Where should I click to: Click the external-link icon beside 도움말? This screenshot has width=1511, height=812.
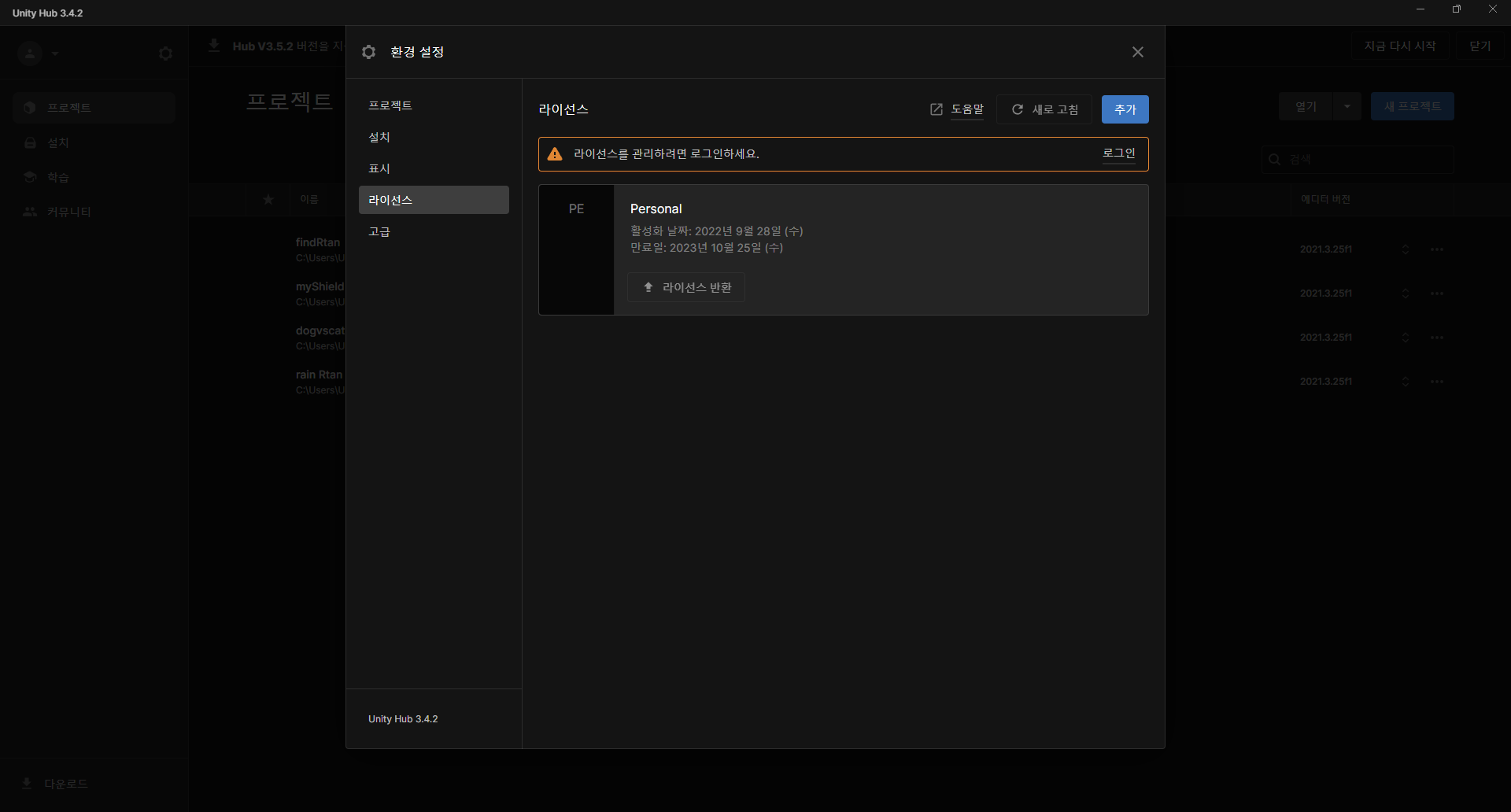coord(937,109)
